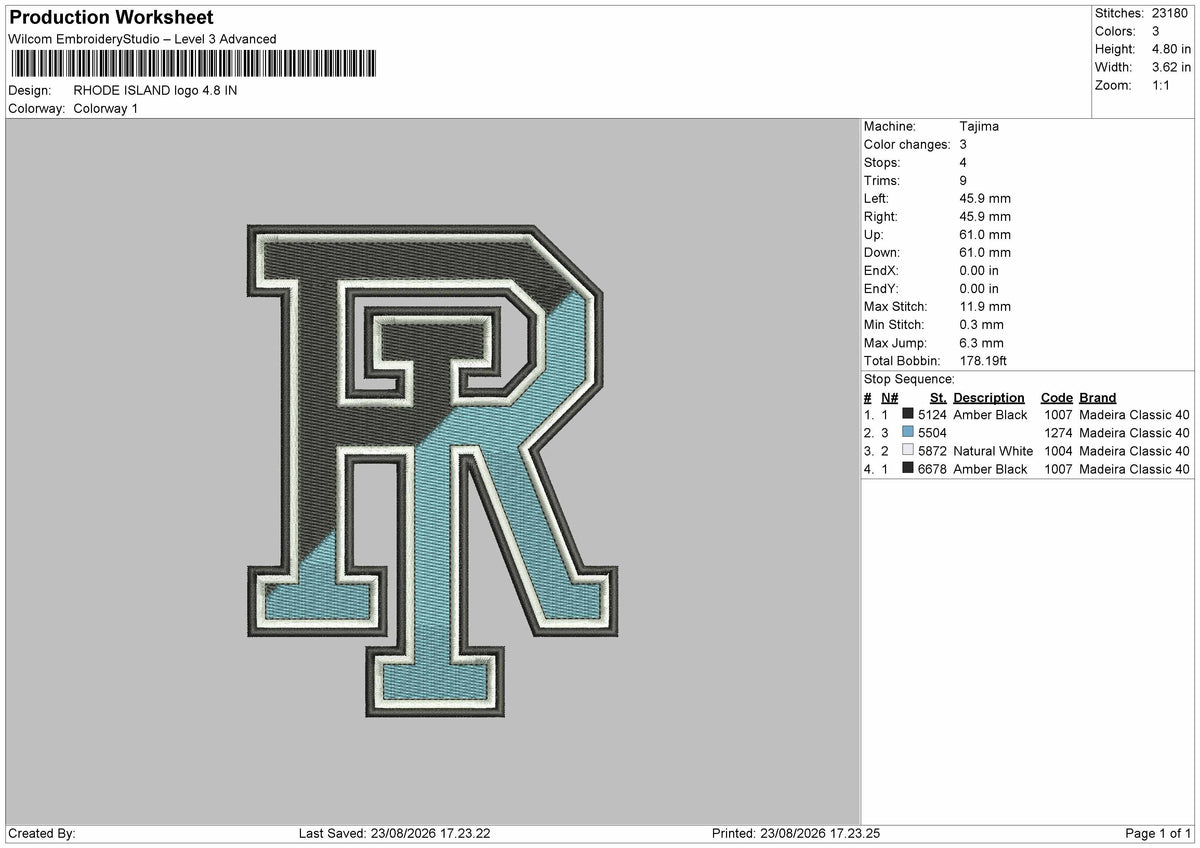
Task: Click thread code 1274
Action: click(x=1058, y=432)
